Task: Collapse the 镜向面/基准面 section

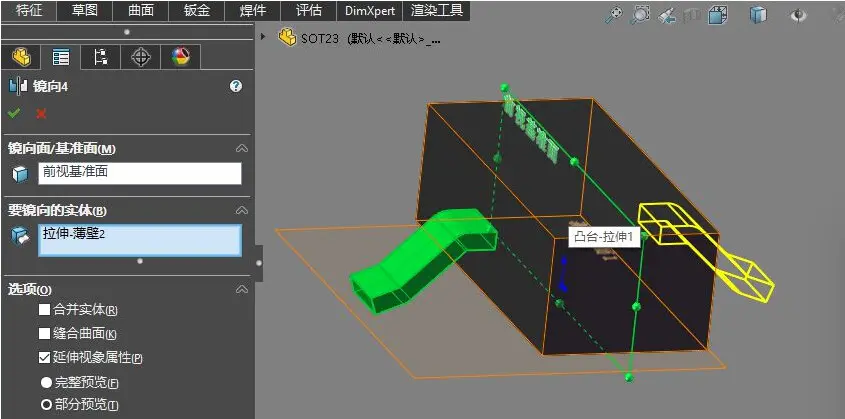Action: [x=242, y=149]
